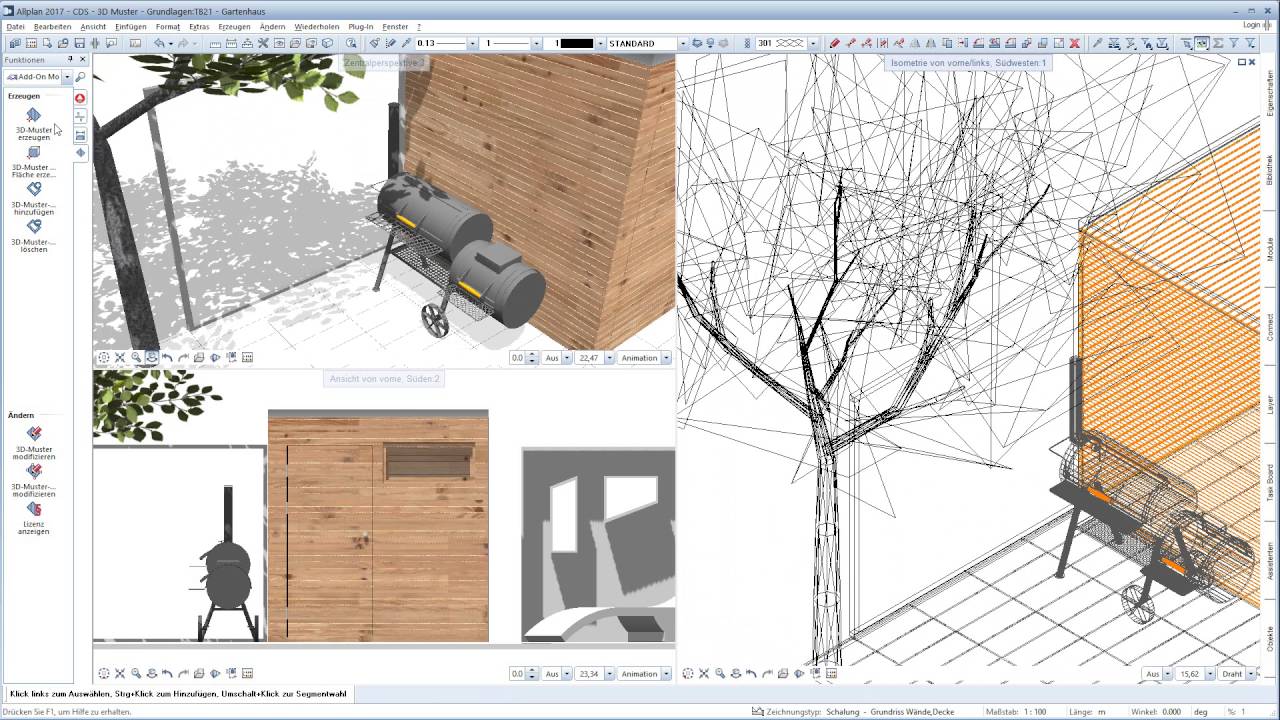Click 3D-Muster Fläche erzeugen tool
The height and width of the screenshot is (720, 1280).
point(34,161)
